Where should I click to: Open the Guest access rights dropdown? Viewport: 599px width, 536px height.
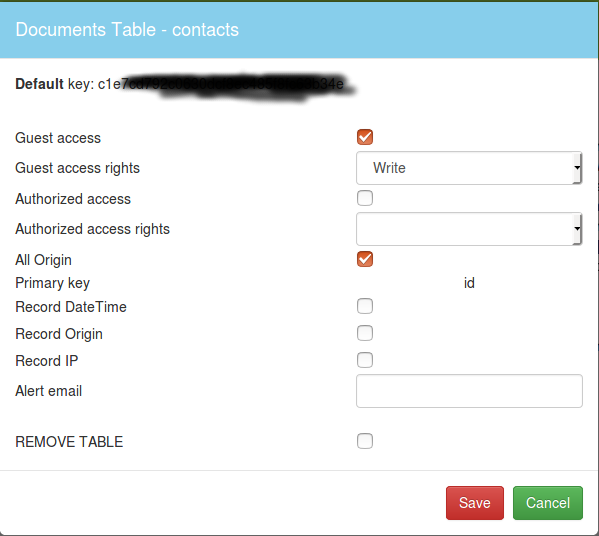click(x=469, y=168)
